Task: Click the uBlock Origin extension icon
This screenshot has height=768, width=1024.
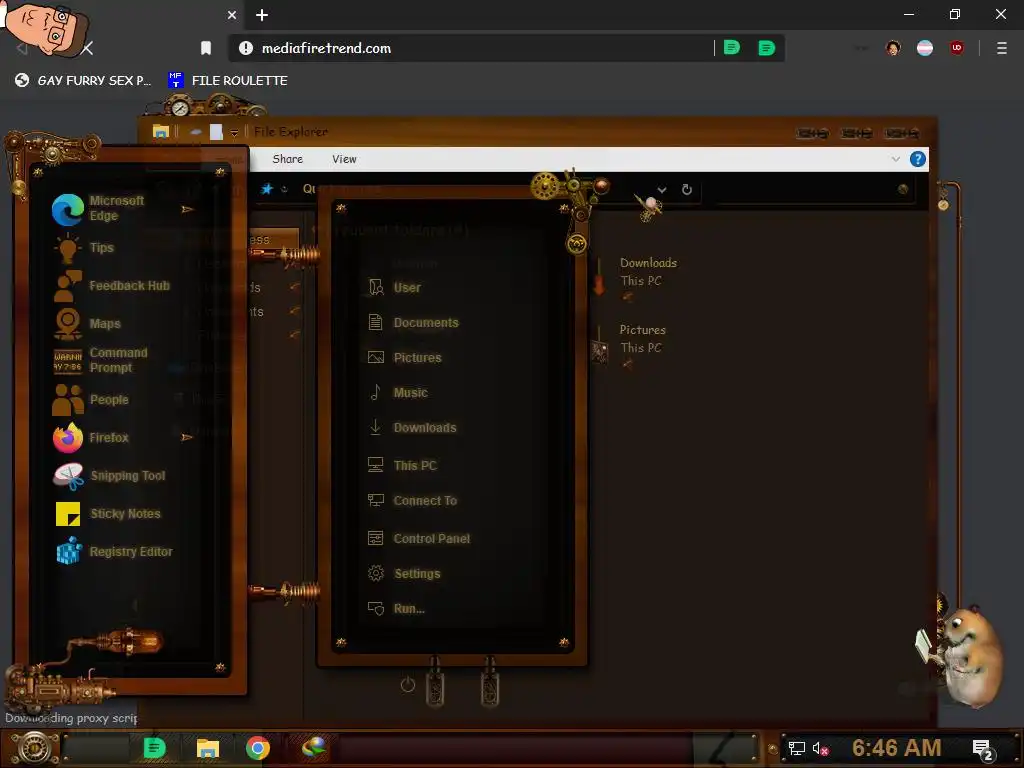Action: [x=957, y=48]
